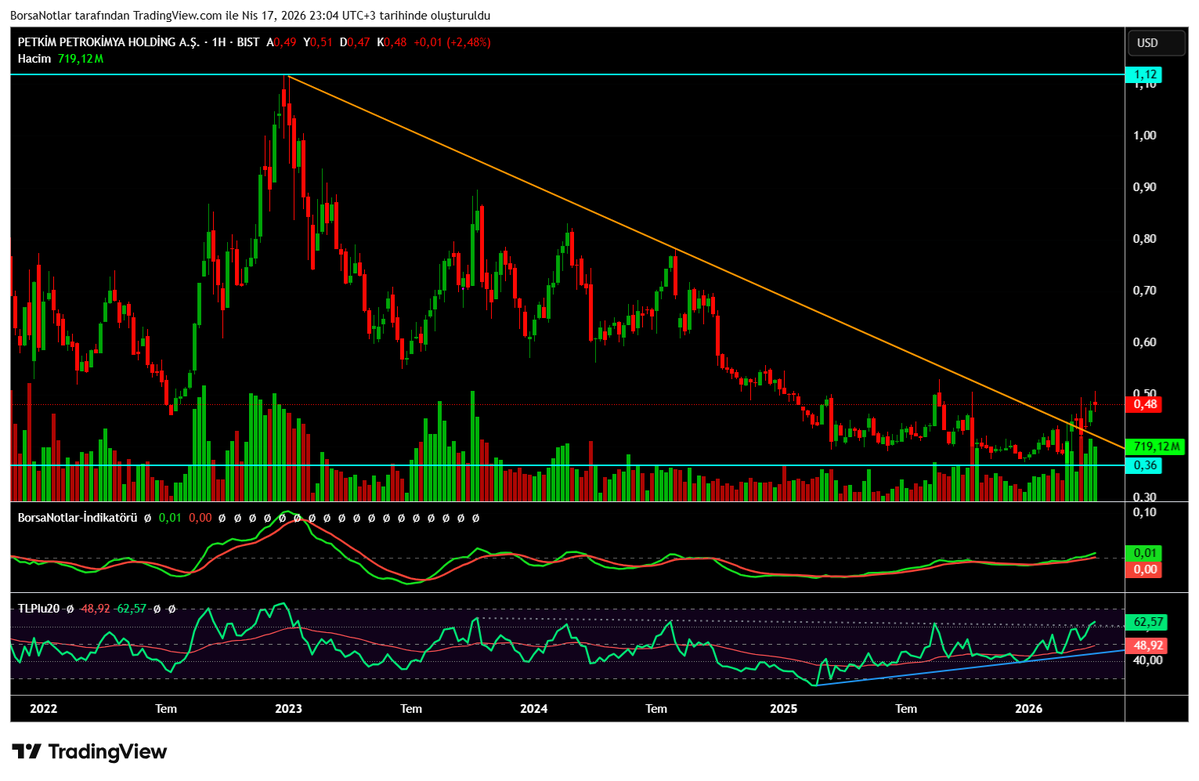Screen dimensions: 1199x781
Task: Click the green 0,01 indicator axis label
Action: pos(1144,553)
